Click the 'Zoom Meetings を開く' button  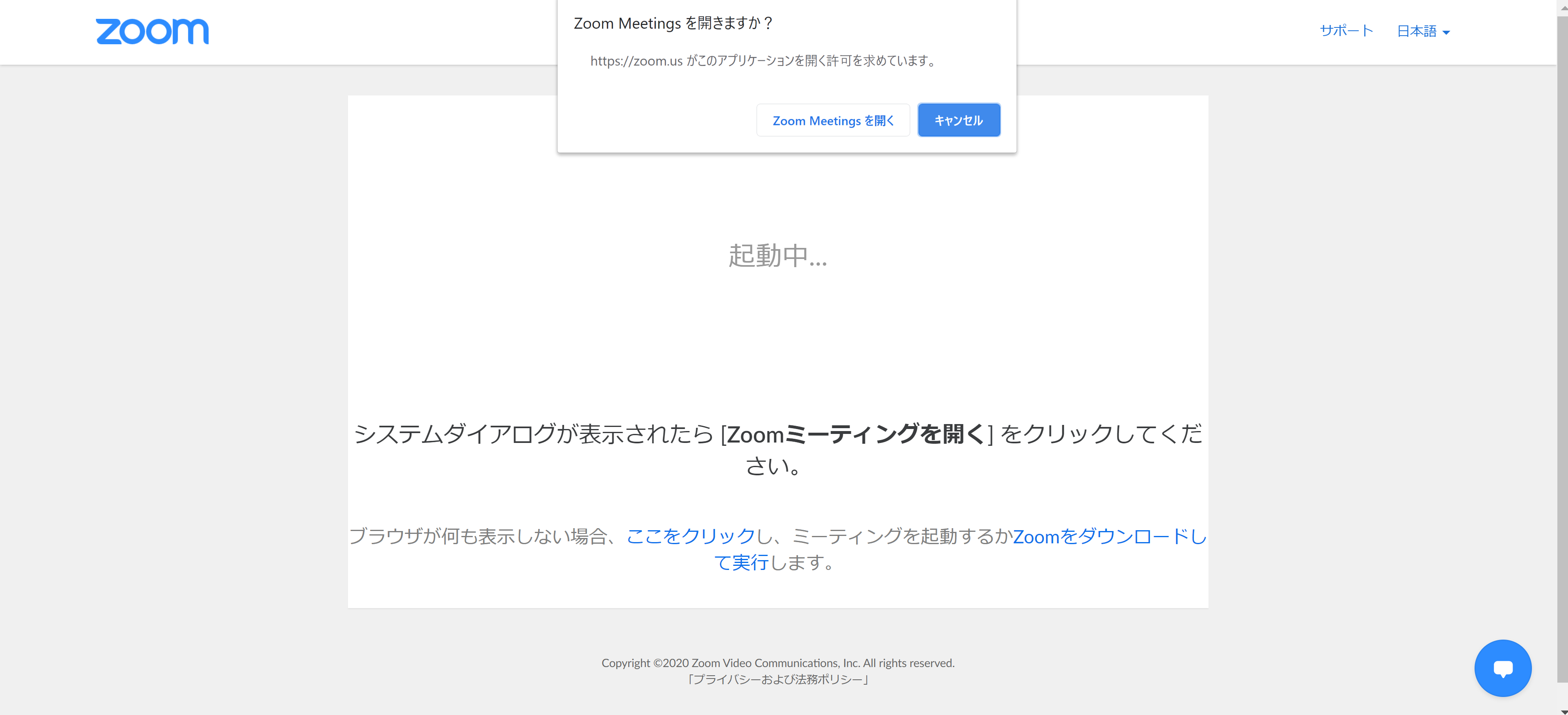[x=833, y=120]
